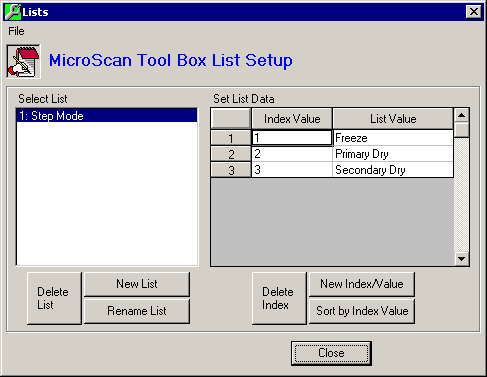Click the Index Value cell containing 3

[x=292, y=170]
